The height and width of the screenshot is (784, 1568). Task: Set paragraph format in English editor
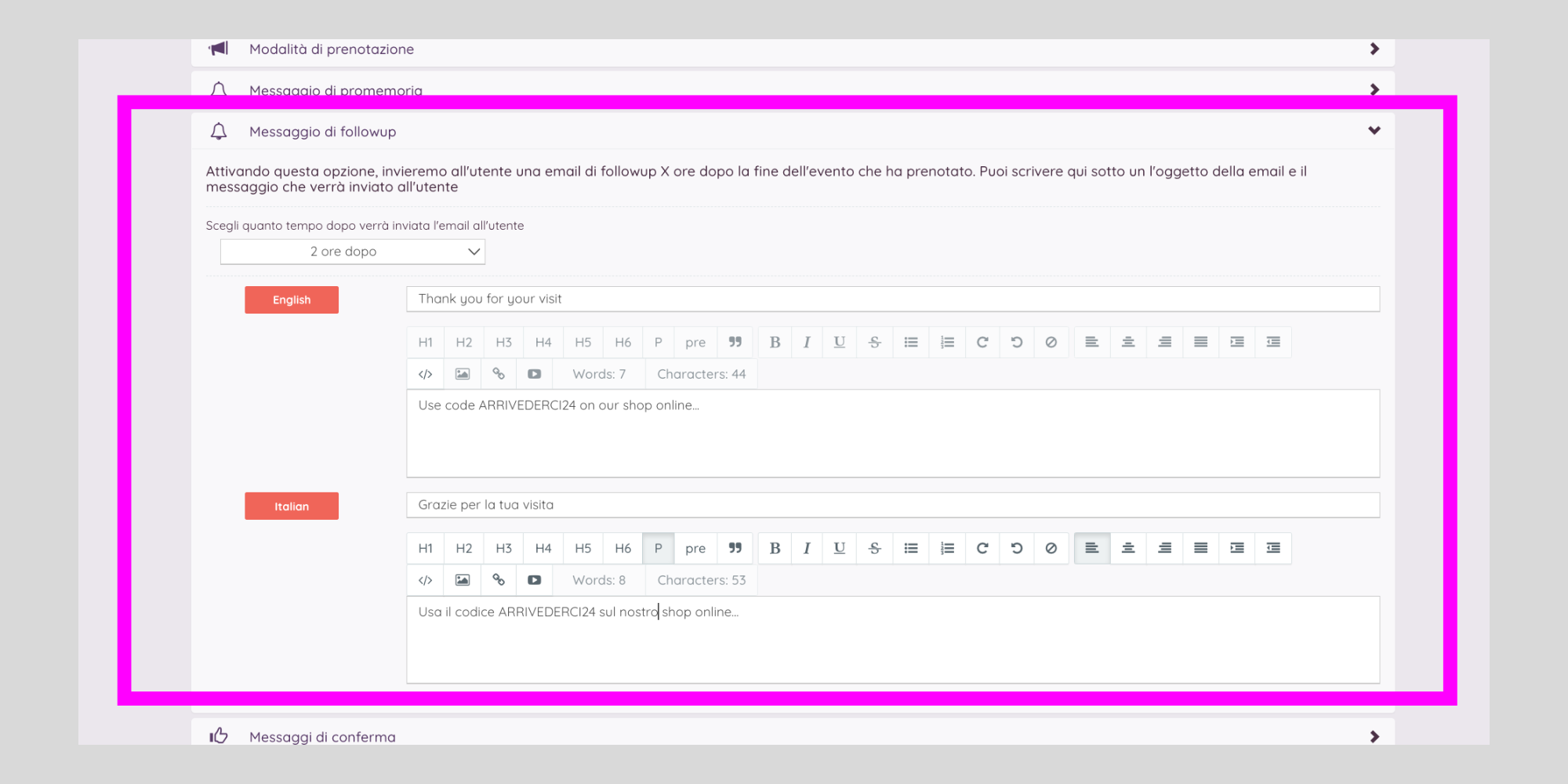point(659,342)
